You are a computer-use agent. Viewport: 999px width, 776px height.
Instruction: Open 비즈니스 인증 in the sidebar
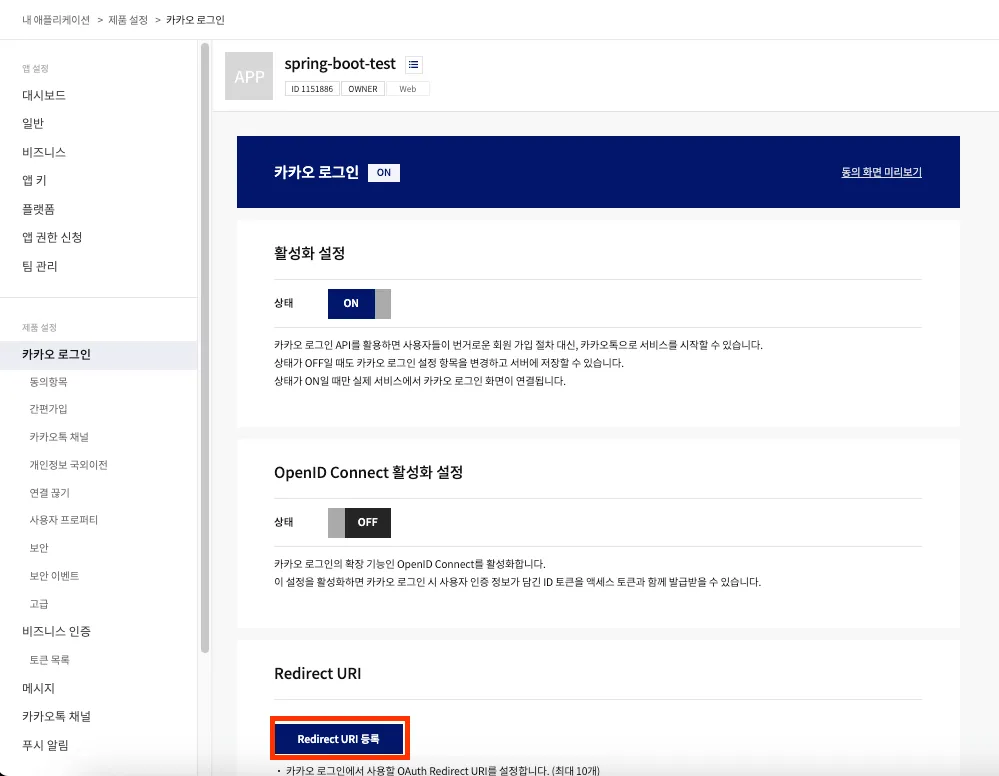pyautogui.click(x=57, y=631)
